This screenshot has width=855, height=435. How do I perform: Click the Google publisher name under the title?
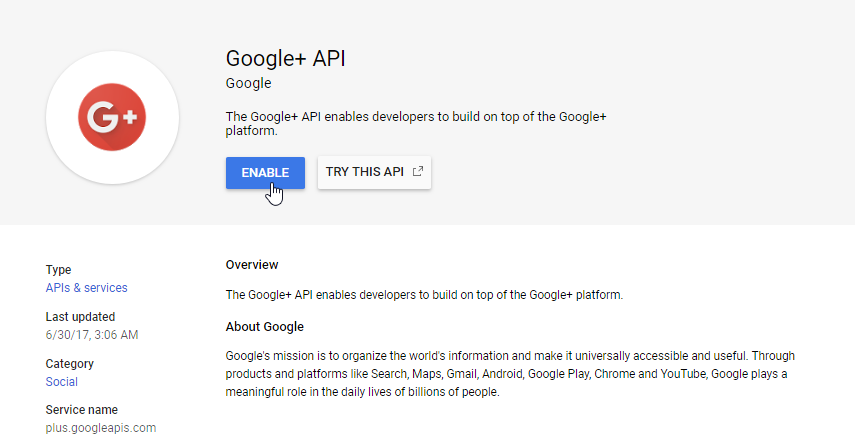[x=249, y=83]
